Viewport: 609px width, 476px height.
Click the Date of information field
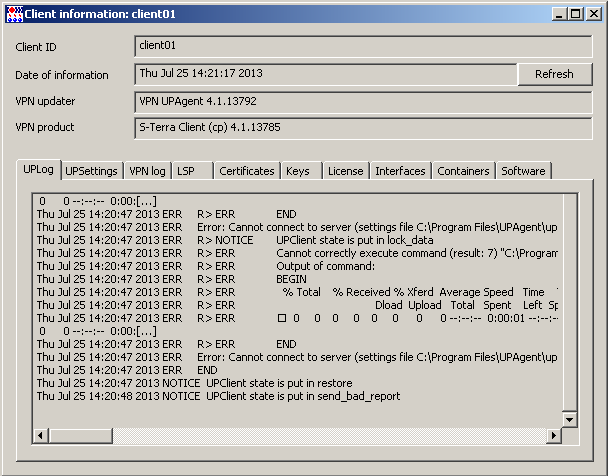[x=325, y=74]
